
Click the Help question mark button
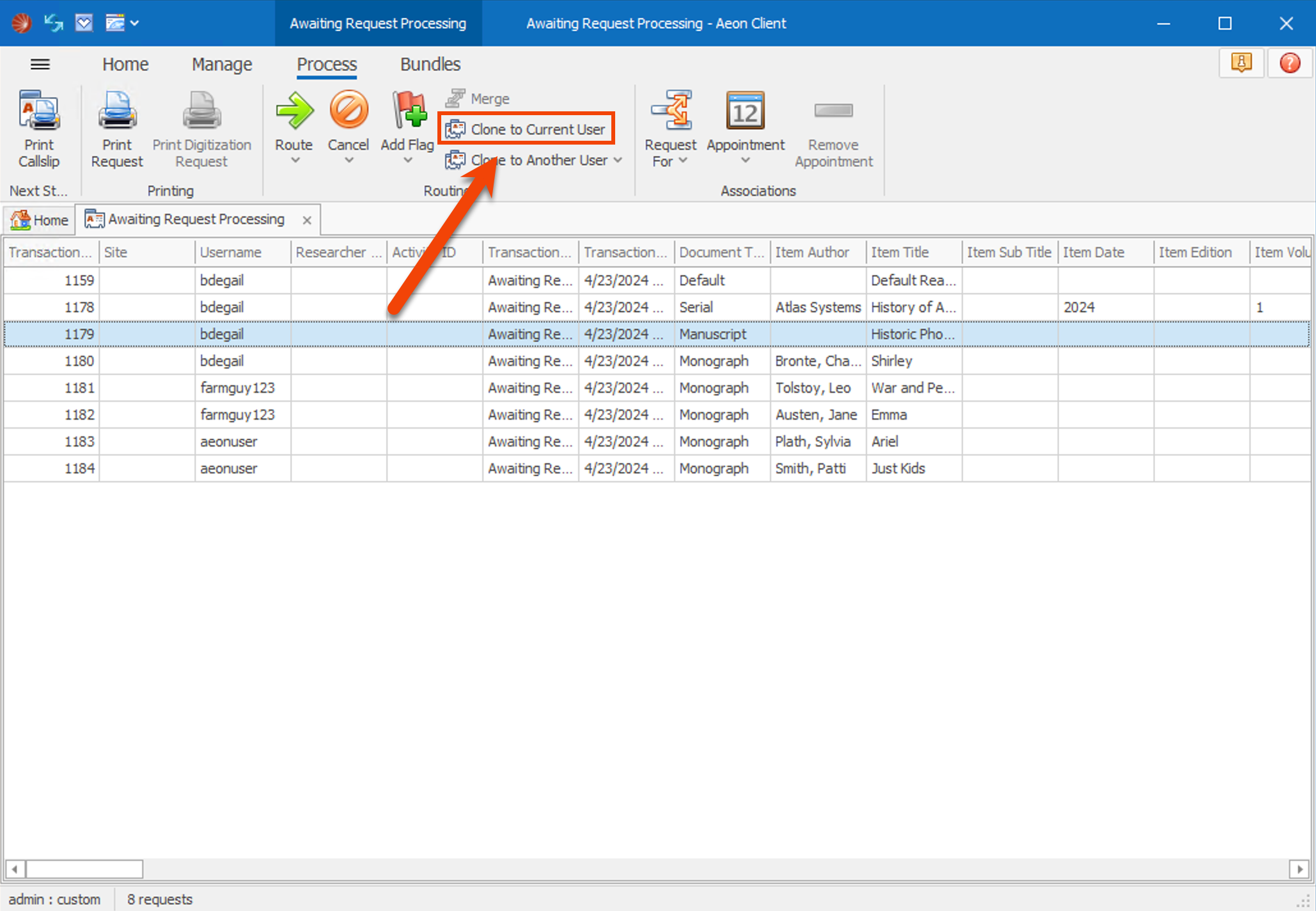pyautogui.click(x=1290, y=63)
